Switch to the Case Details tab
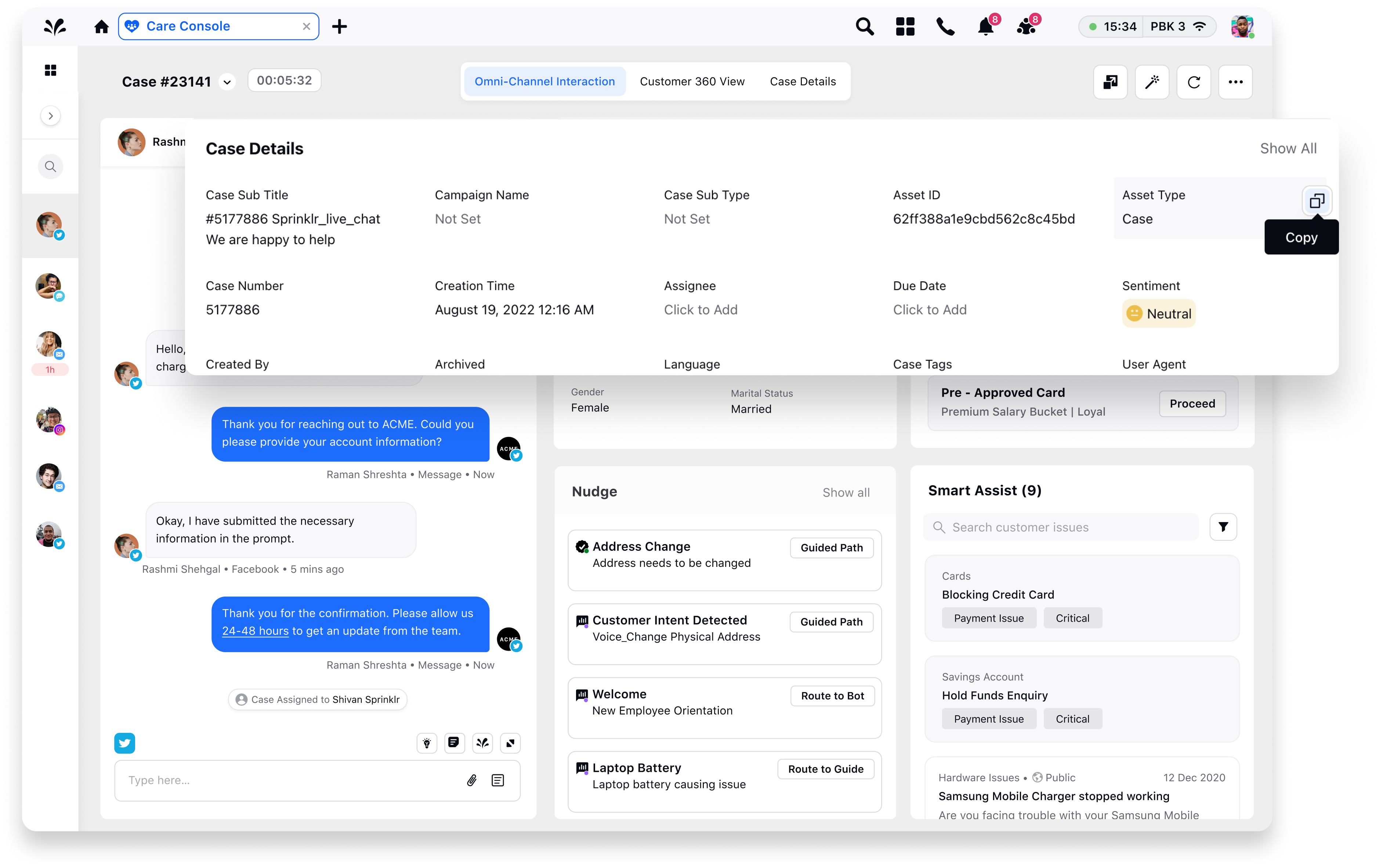 click(x=802, y=82)
